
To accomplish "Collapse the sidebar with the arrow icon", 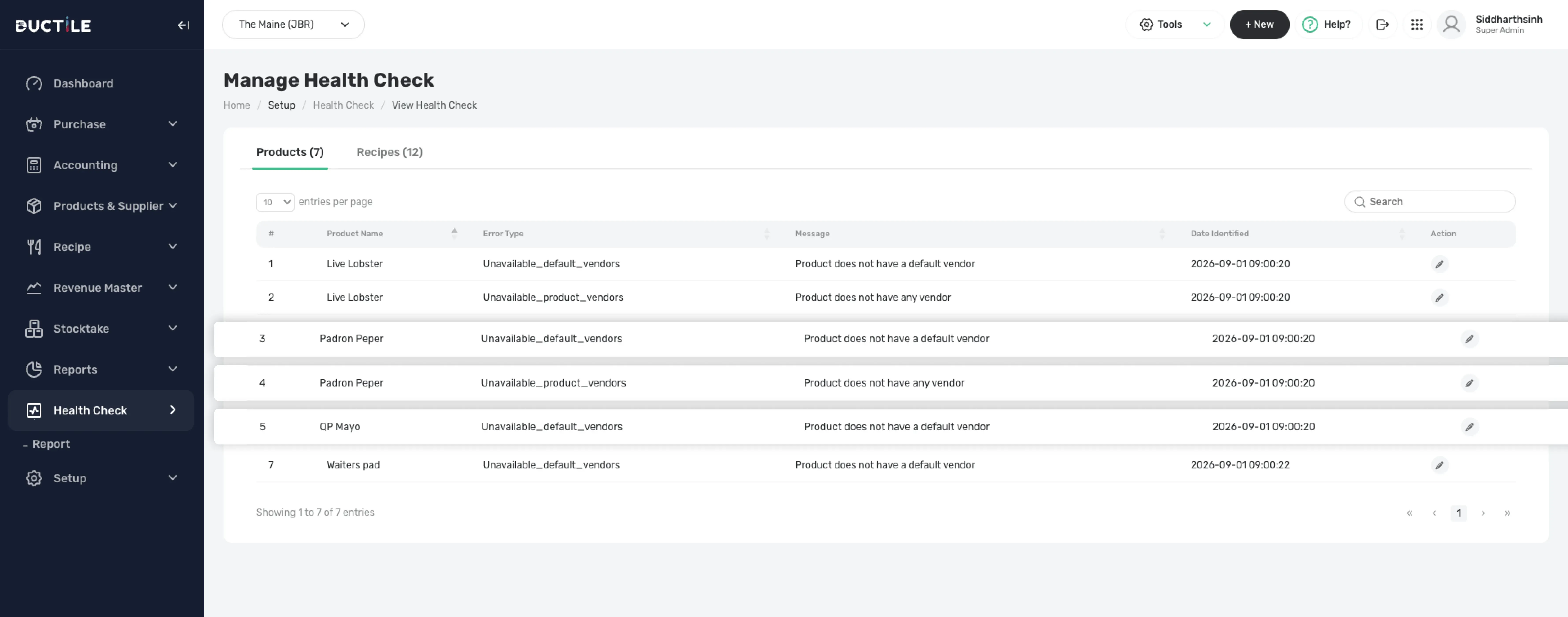I will click(183, 25).
